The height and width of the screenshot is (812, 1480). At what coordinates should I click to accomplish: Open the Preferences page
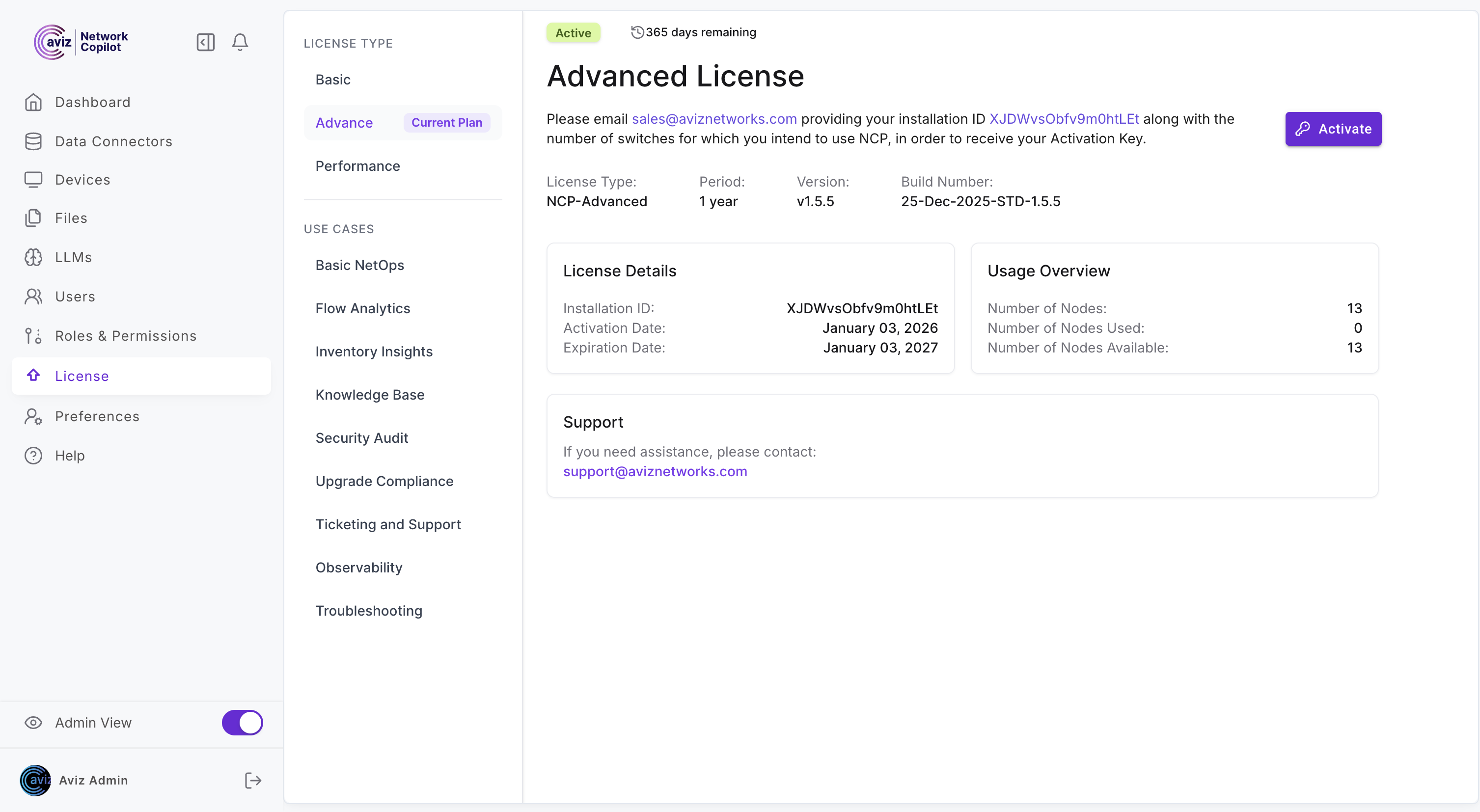pos(97,416)
